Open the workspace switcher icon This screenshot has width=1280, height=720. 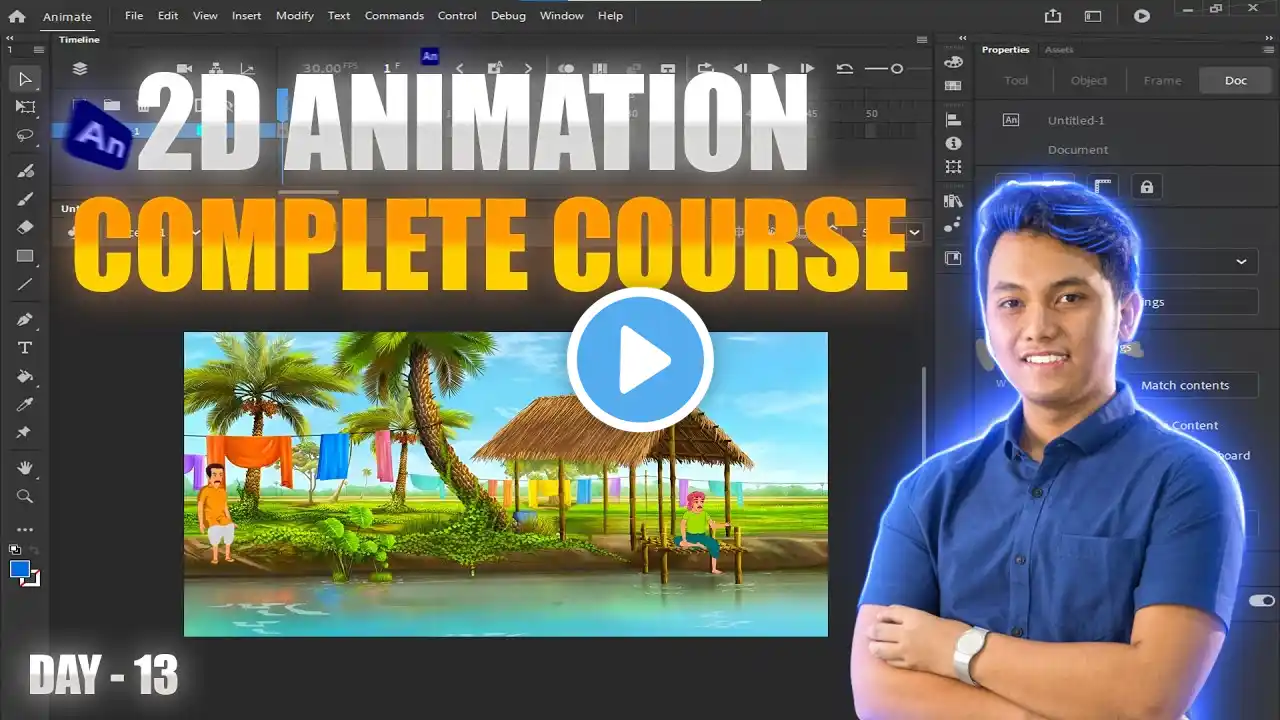point(1093,16)
